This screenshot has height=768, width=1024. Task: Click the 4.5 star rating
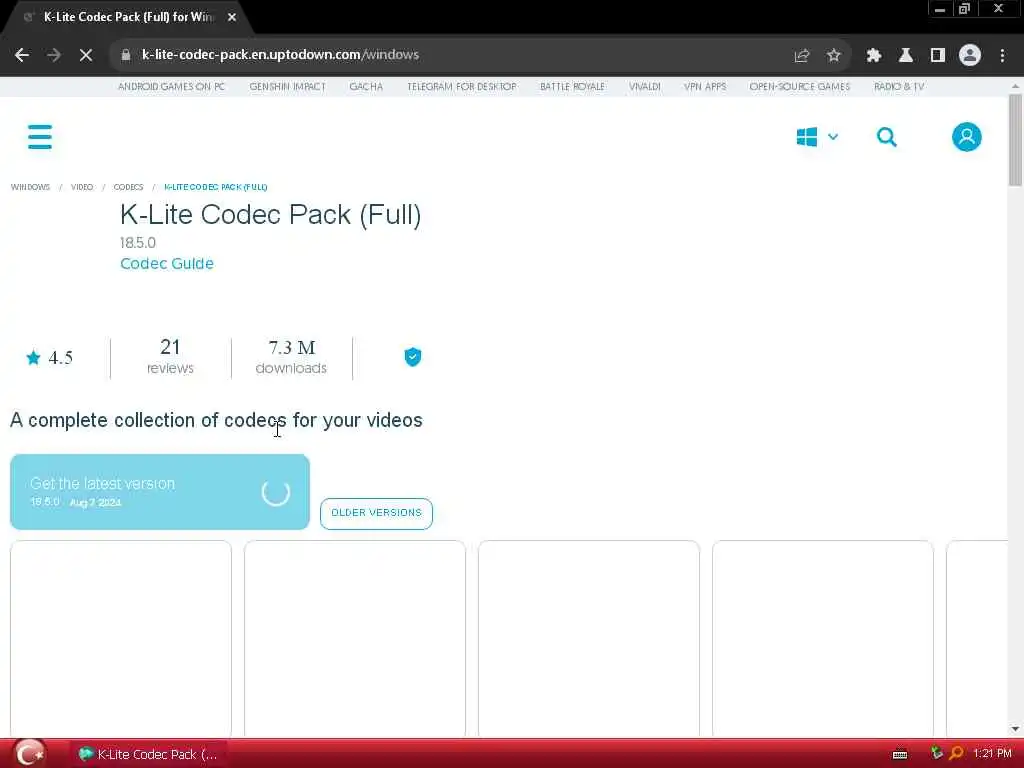[x=50, y=358]
